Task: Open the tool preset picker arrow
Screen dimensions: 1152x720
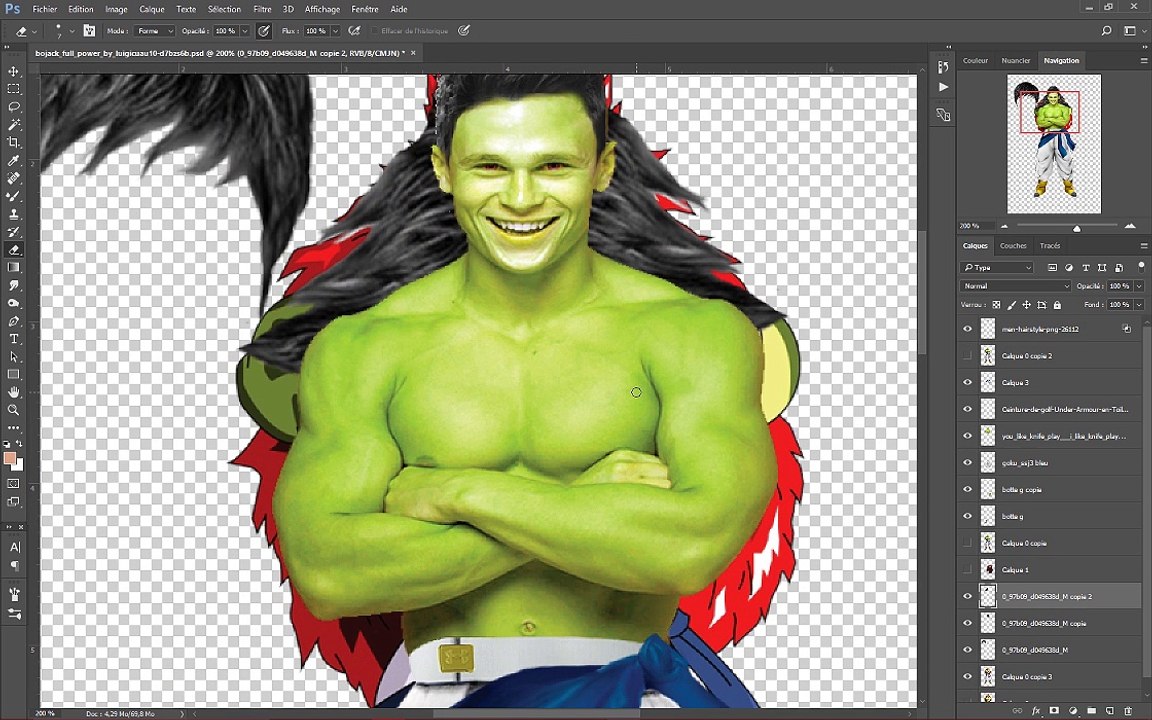Action: (35, 32)
